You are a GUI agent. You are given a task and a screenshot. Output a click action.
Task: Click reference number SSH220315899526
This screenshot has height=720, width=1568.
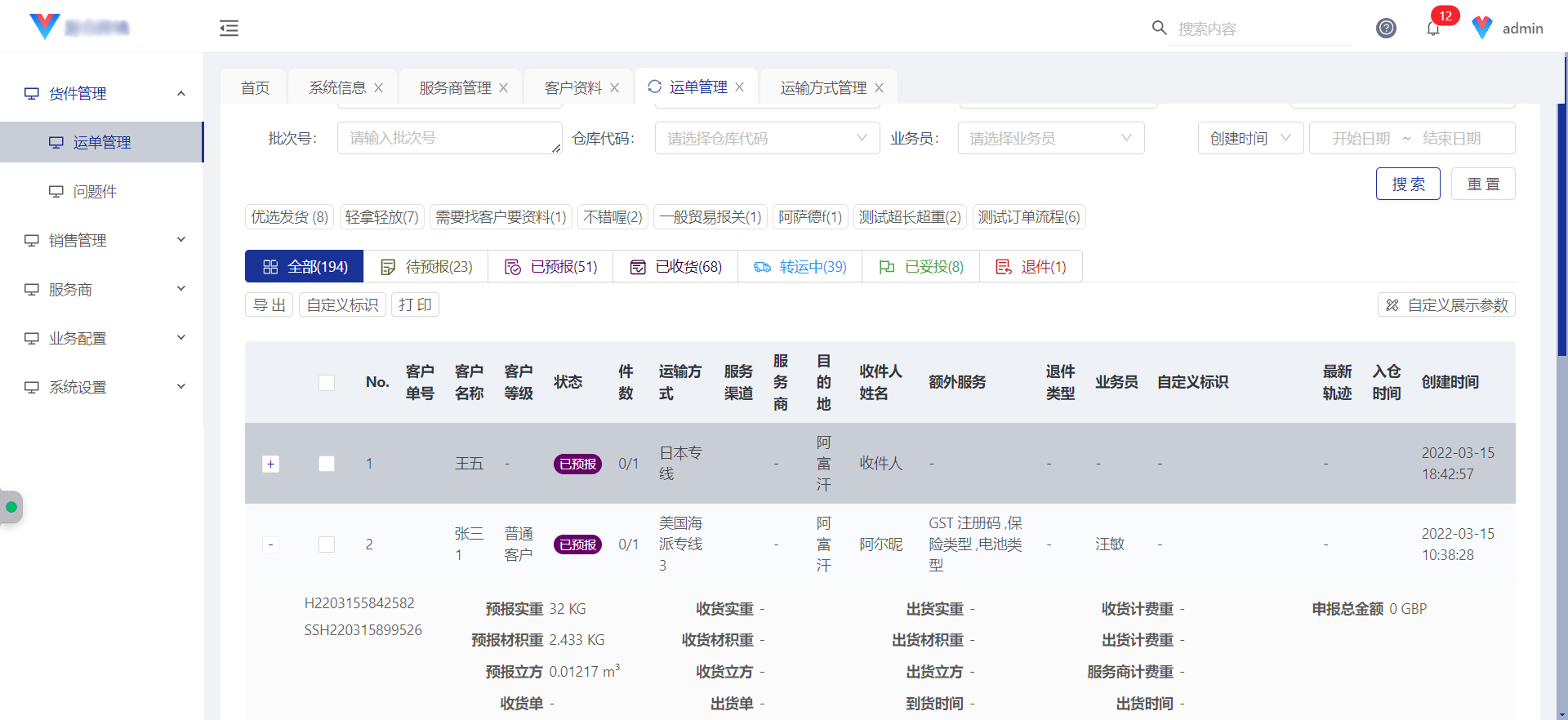click(x=363, y=630)
